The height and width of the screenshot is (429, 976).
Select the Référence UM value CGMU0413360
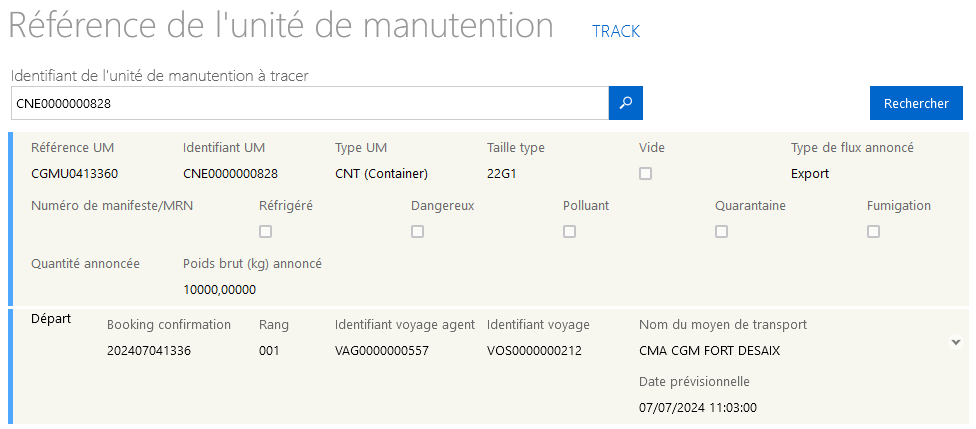tap(75, 174)
